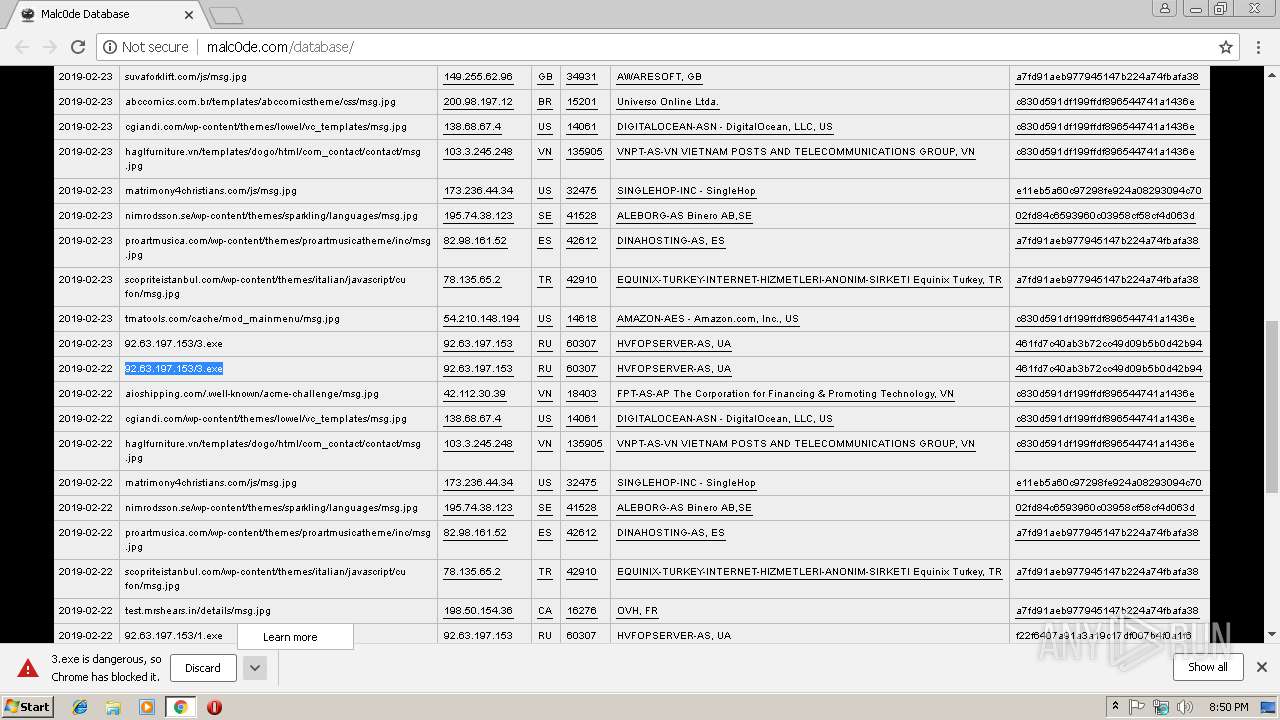Click aioshipping.com acme-challenge msg.jpg entry
The width and height of the screenshot is (1280, 720).
(x=252, y=394)
